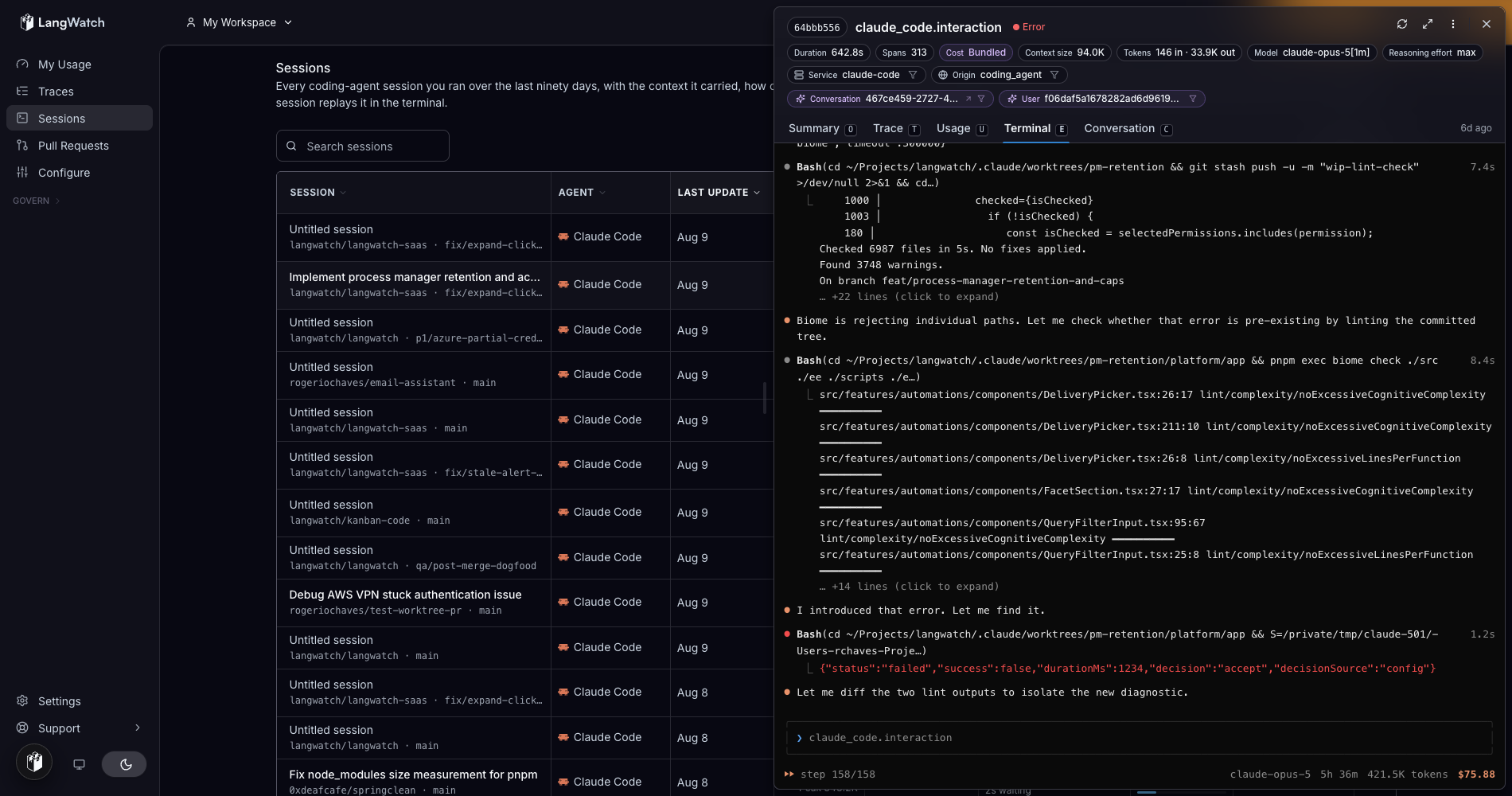Screen dimensions: 1512x796
Task: Click the Origin globe icon
Action: click(943, 75)
